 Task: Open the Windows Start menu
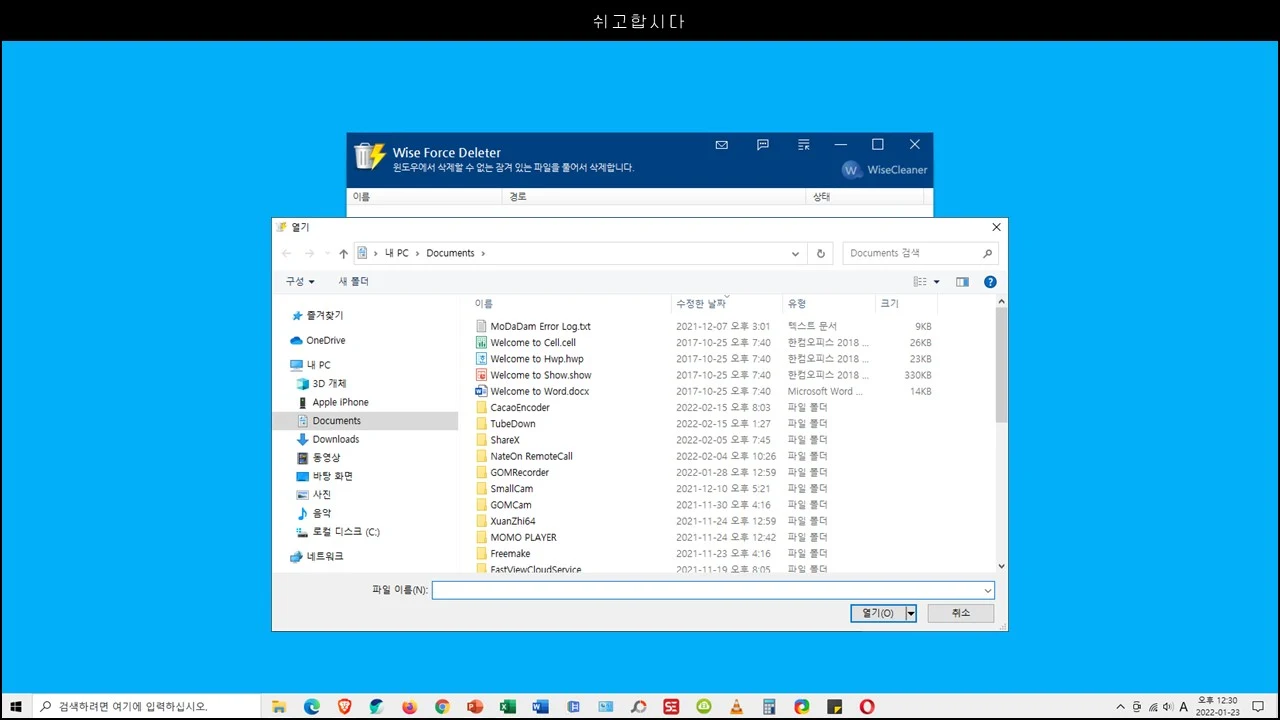click(x=16, y=707)
